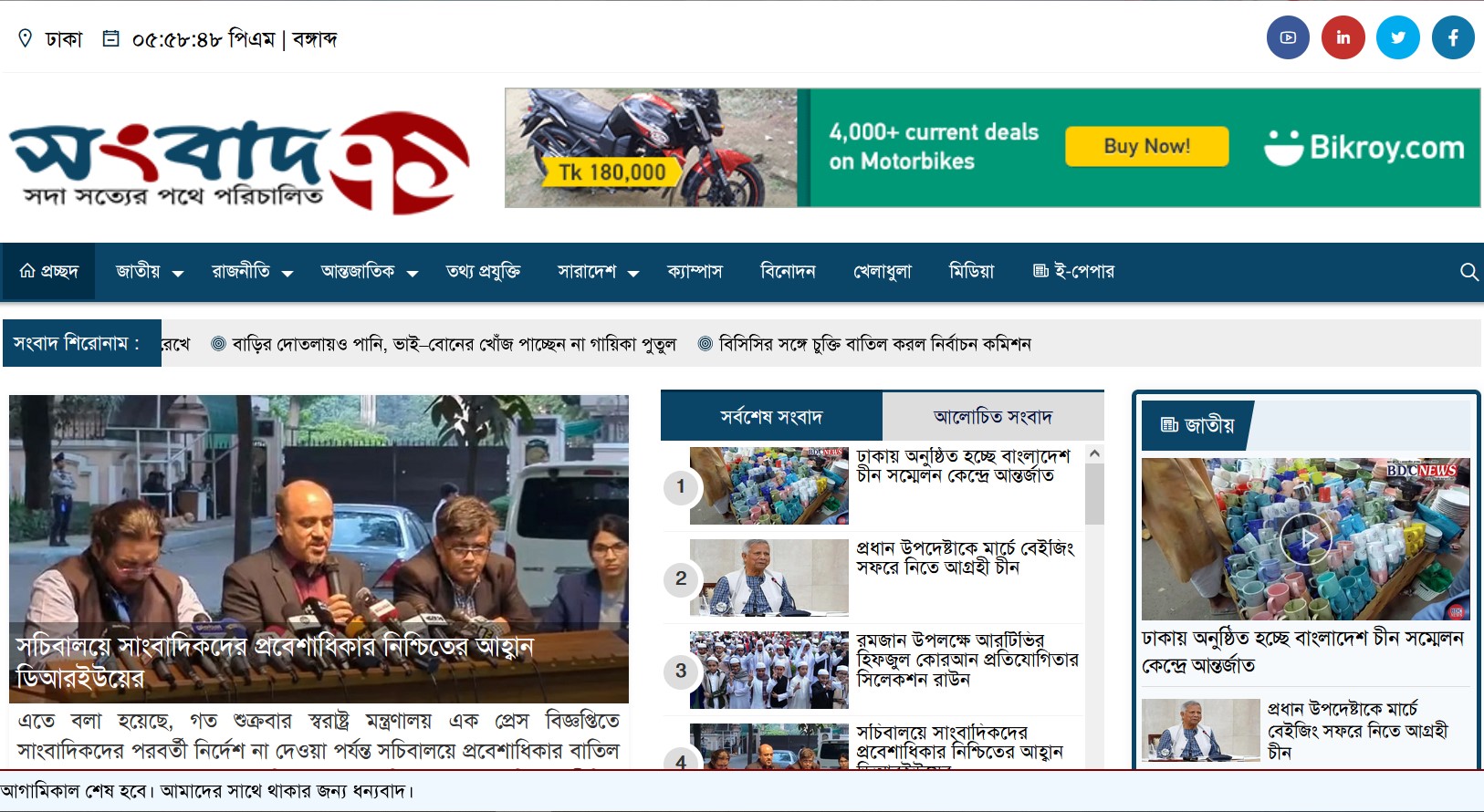1484x812 pixels.
Task: Open the ই-পেপার menu item
Action: tap(1073, 272)
